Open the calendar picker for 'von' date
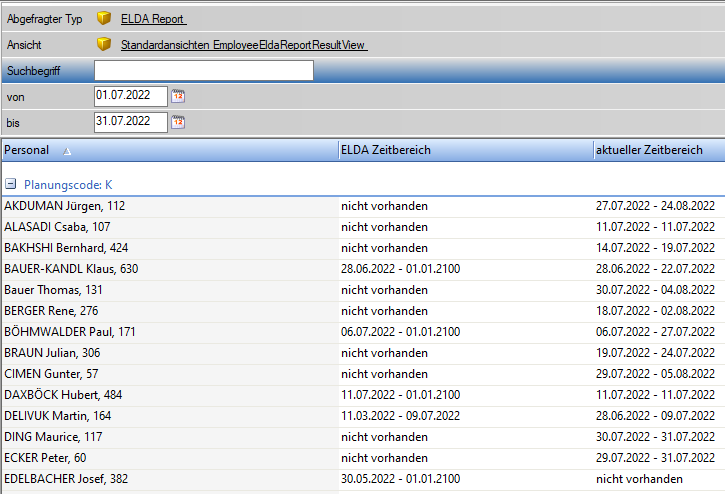725x494 pixels. pos(179,96)
